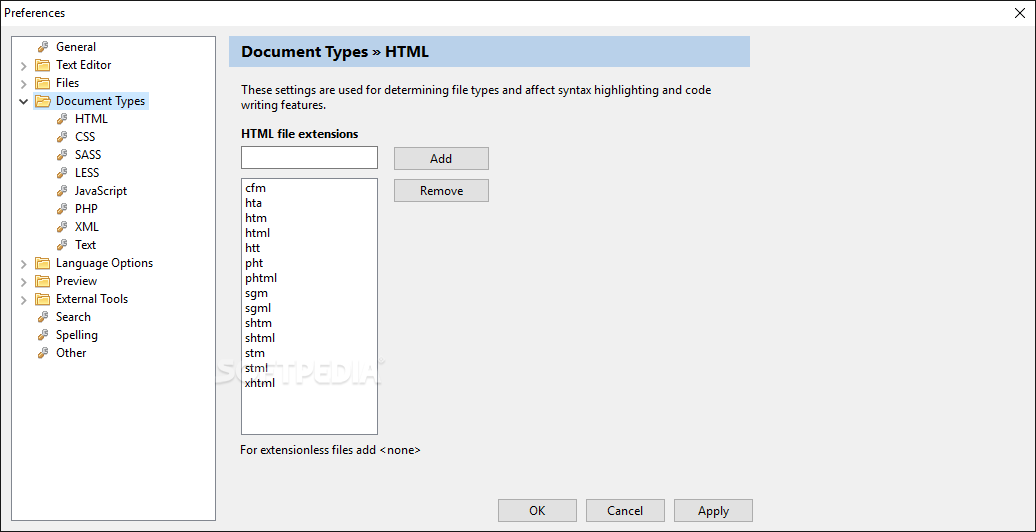This screenshot has width=1036, height=532.
Task: Open the Text document type page
Action: (85, 245)
